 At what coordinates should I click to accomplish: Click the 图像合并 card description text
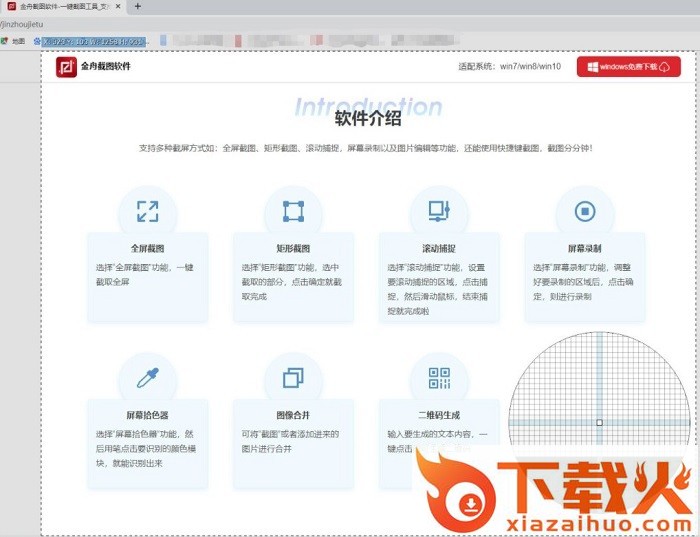[290, 441]
